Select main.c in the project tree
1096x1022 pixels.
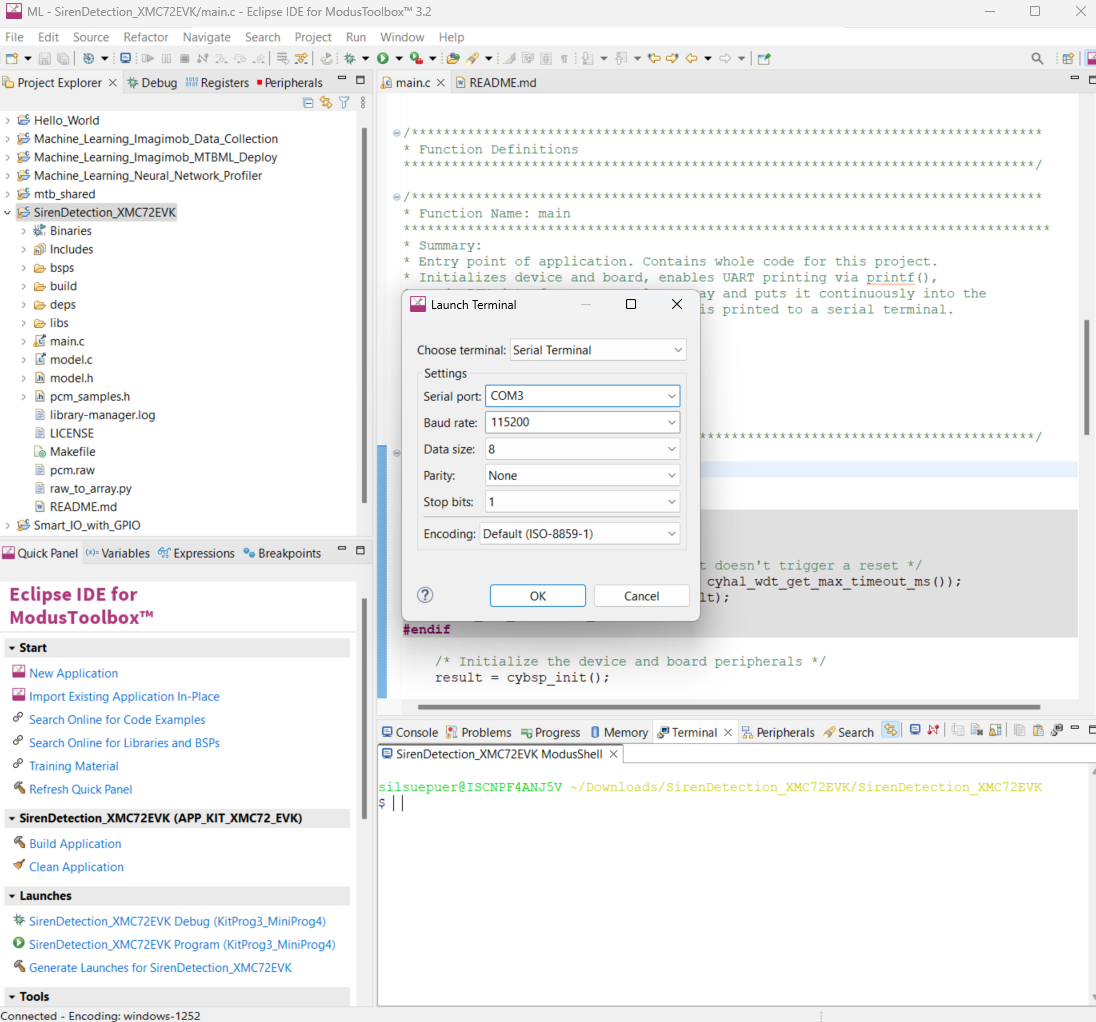[x=67, y=341]
